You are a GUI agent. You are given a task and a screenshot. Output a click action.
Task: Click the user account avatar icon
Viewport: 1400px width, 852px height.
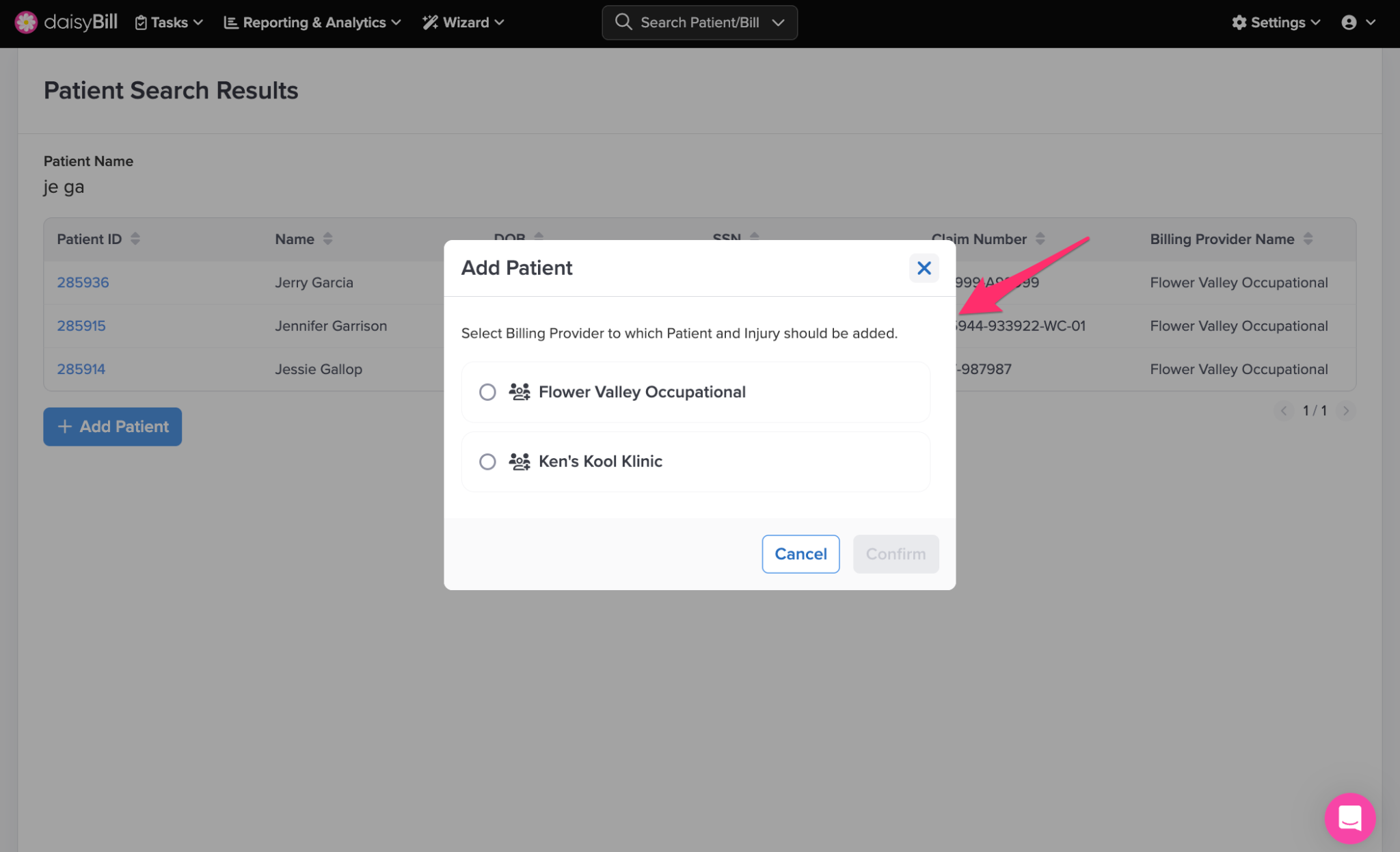(1349, 23)
